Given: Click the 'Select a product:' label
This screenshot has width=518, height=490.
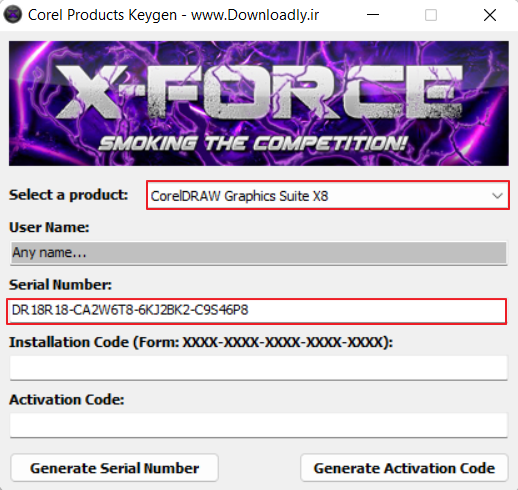Looking at the screenshot, I should pos(68,195).
